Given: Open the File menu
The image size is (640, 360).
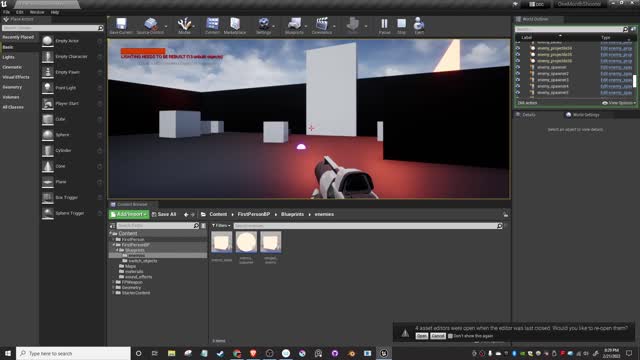Looking at the screenshot, I should [7, 12].
